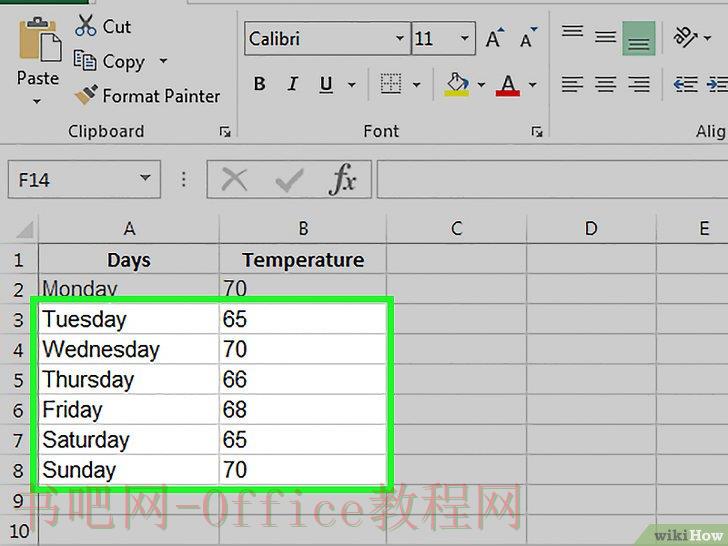Click the Copy icon
Screen dimensions: 728x546
tap(85, 60)
